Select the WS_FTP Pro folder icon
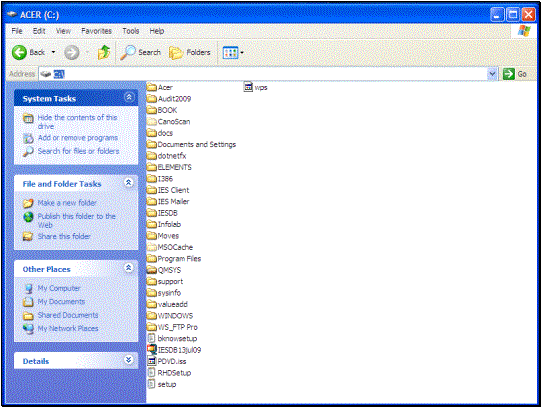Viewport: 541px width, 407px height. point(152,327)
